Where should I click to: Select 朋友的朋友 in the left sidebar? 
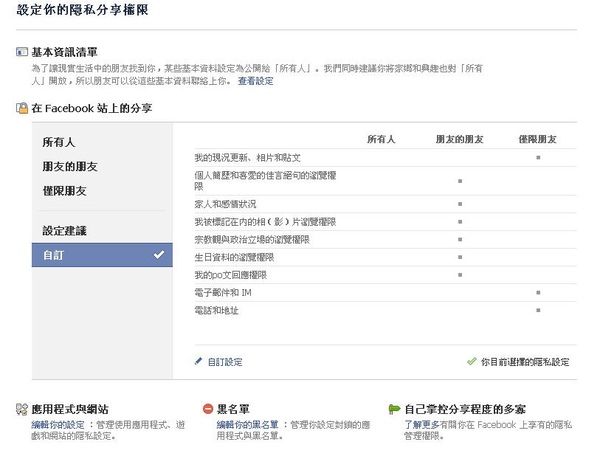(x=70, y=167)
